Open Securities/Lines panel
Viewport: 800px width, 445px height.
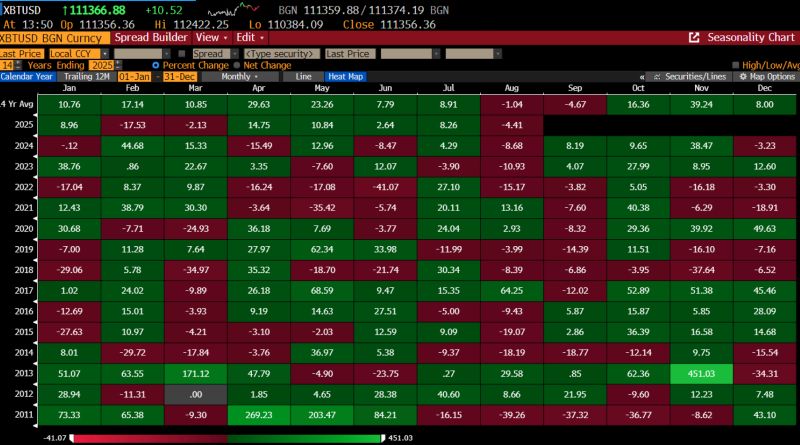pyautogui.click(x=690, y=77)
